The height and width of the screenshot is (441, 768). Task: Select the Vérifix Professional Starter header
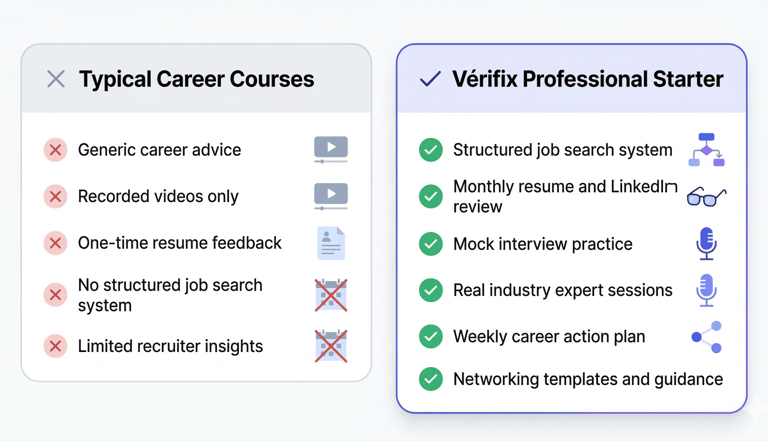[587, 79]
